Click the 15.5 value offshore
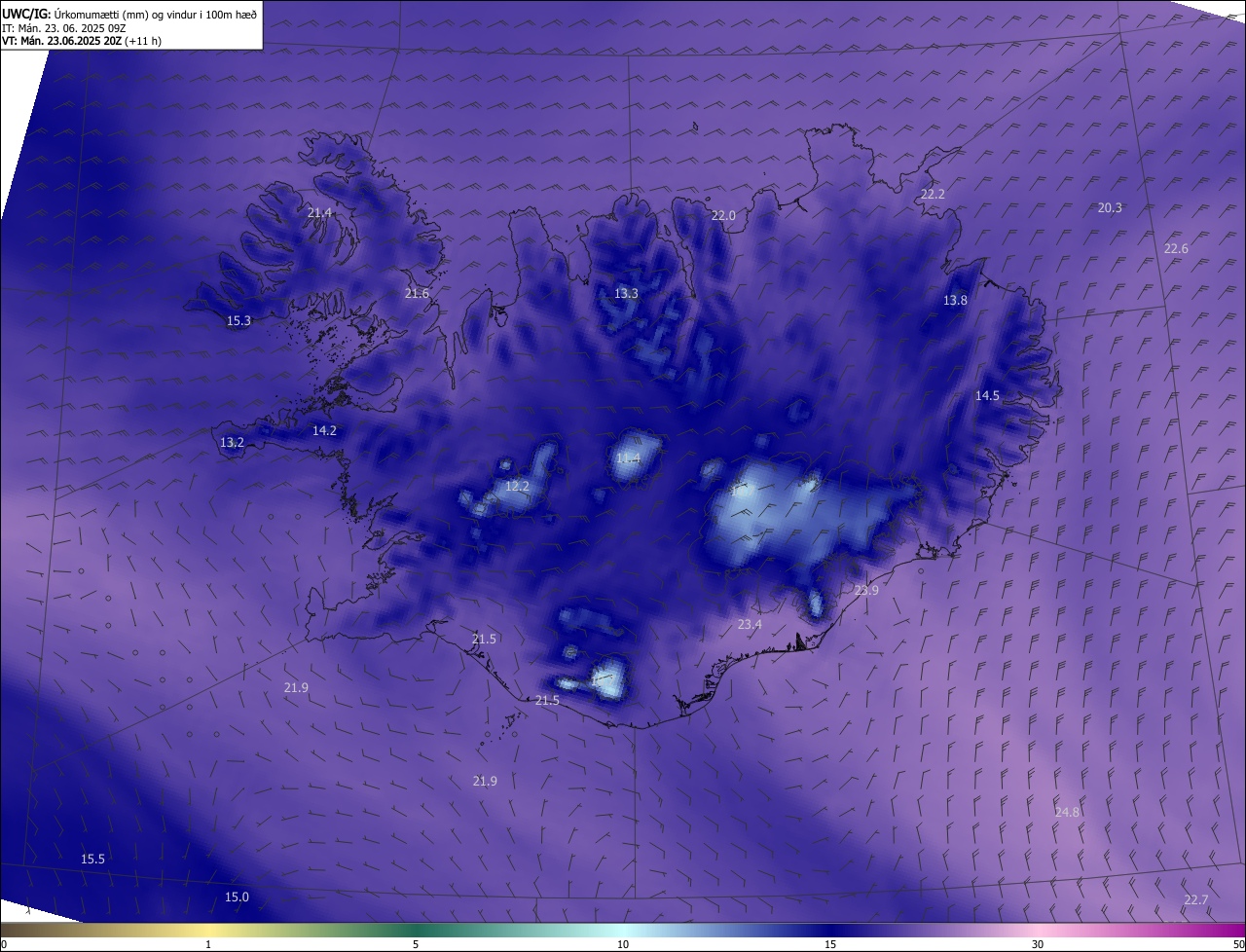This screenshot has height=952, width=1246. click(92, 859)
